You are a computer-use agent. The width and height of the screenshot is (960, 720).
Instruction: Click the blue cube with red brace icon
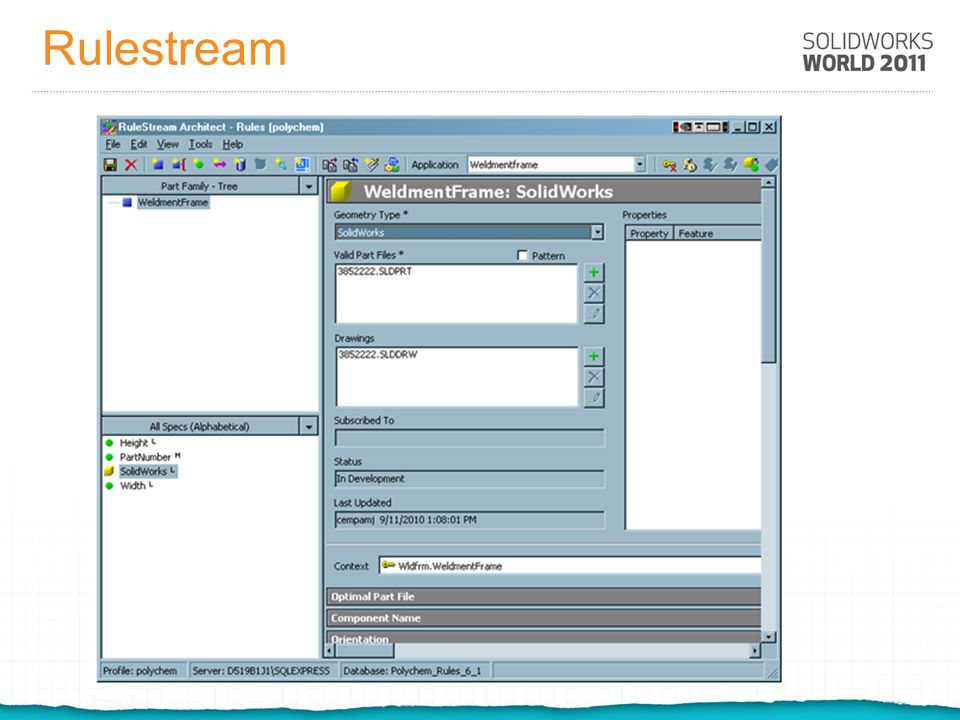click(x=179, y=165)
